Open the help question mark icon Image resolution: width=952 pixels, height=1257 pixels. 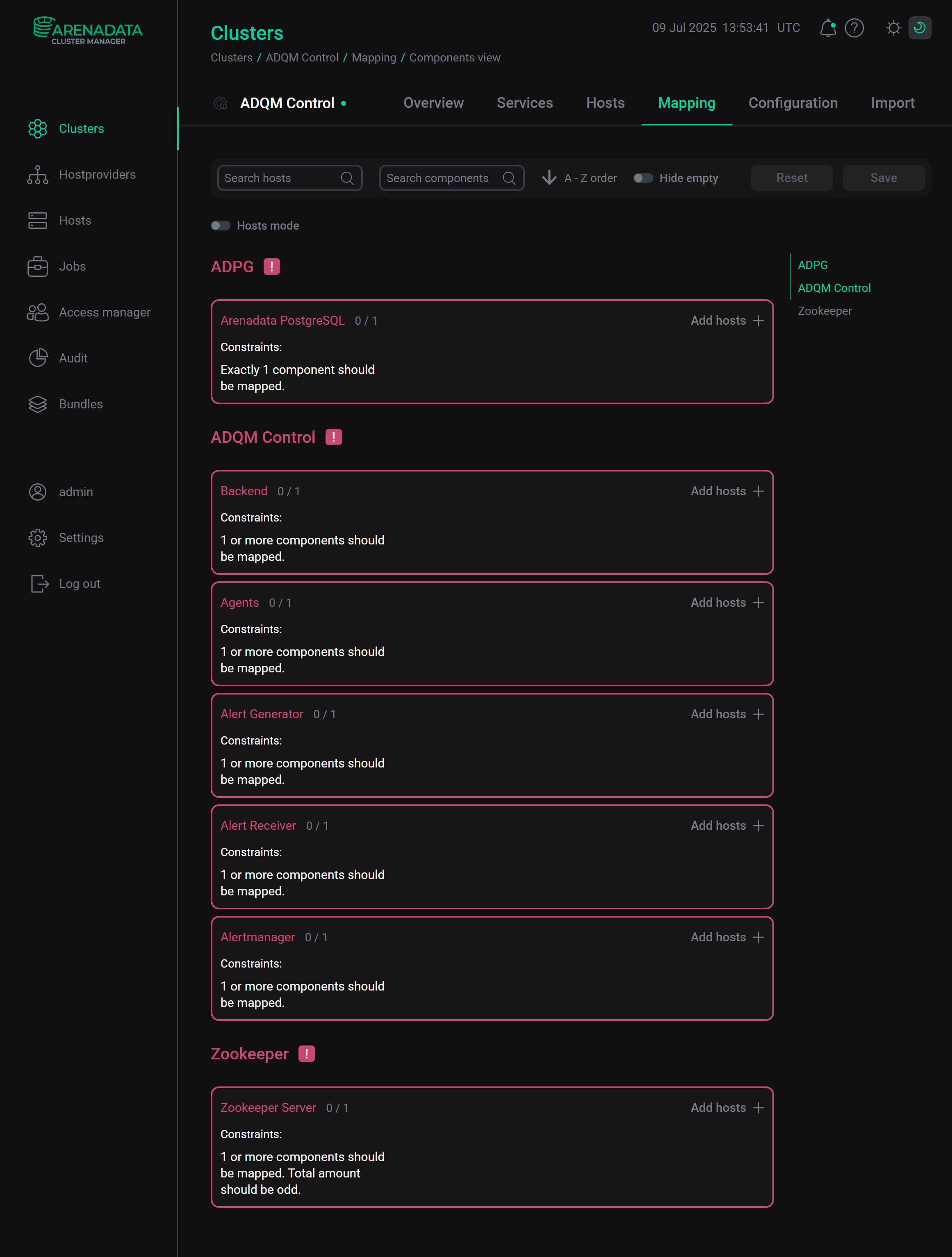854,28
